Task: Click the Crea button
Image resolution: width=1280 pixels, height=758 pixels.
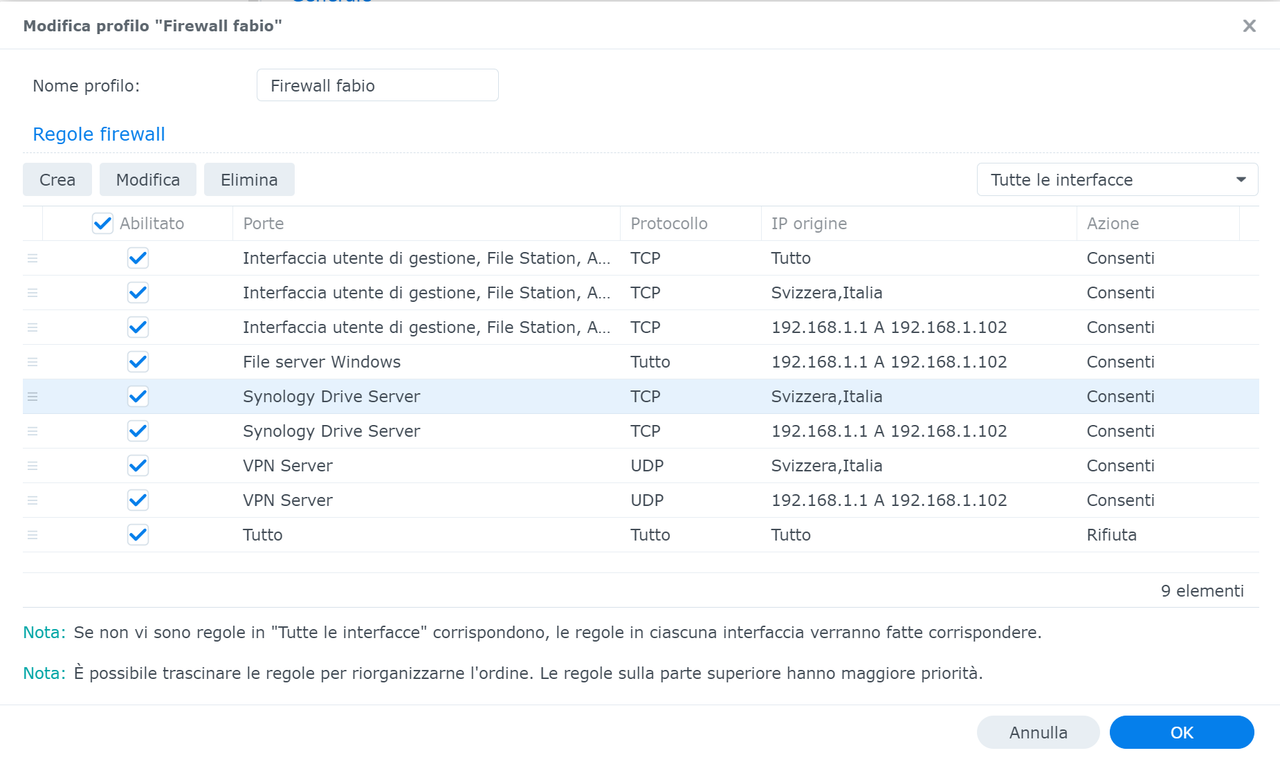Action: pos(57,180)
